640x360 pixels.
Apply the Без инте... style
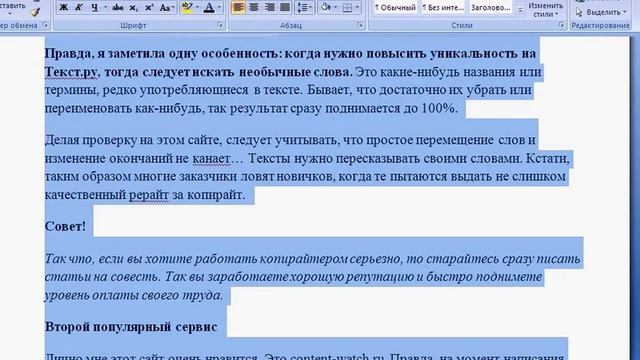click(x=443, y=7)
